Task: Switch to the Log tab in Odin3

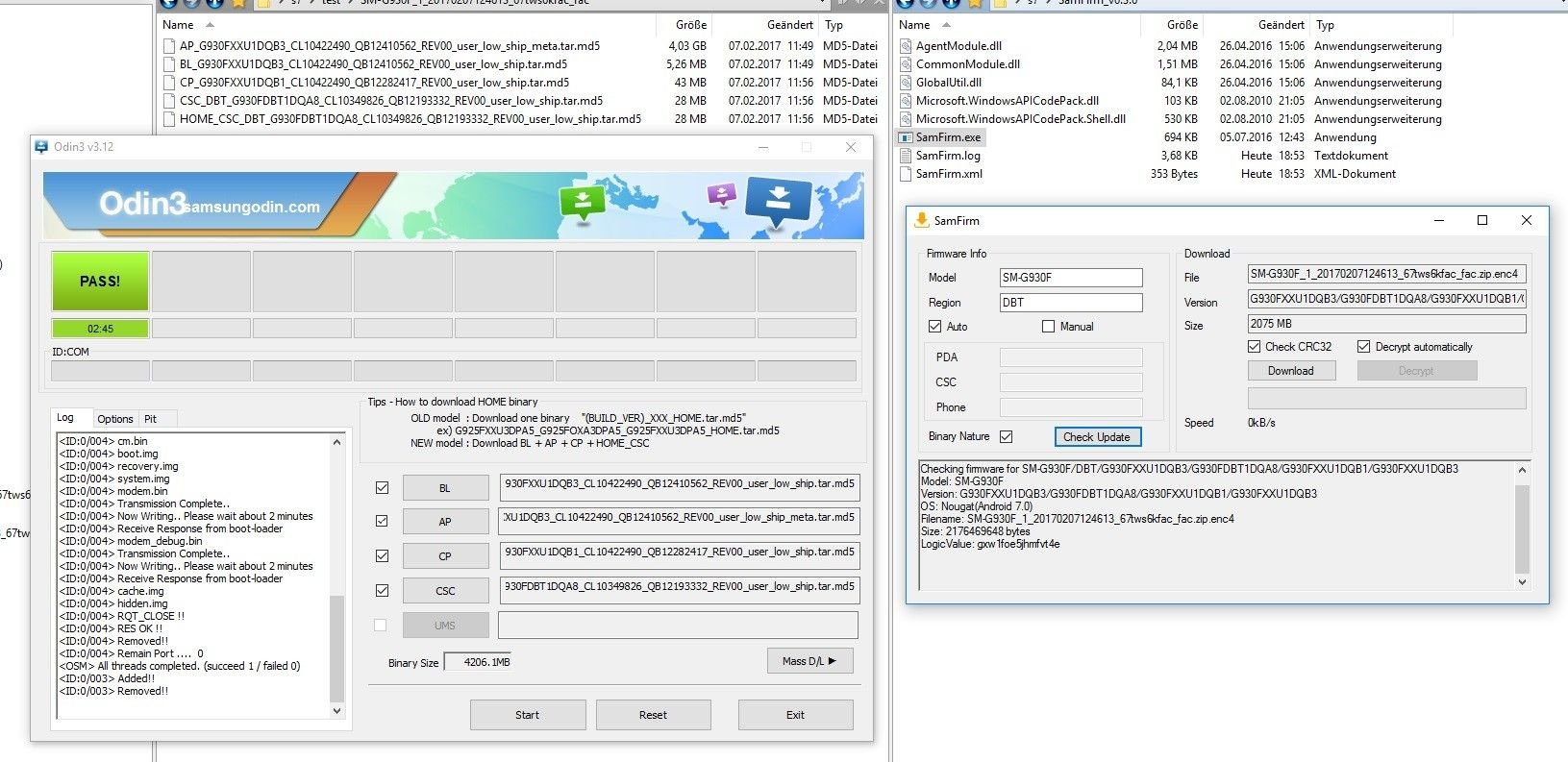Action: pos(72,418)
